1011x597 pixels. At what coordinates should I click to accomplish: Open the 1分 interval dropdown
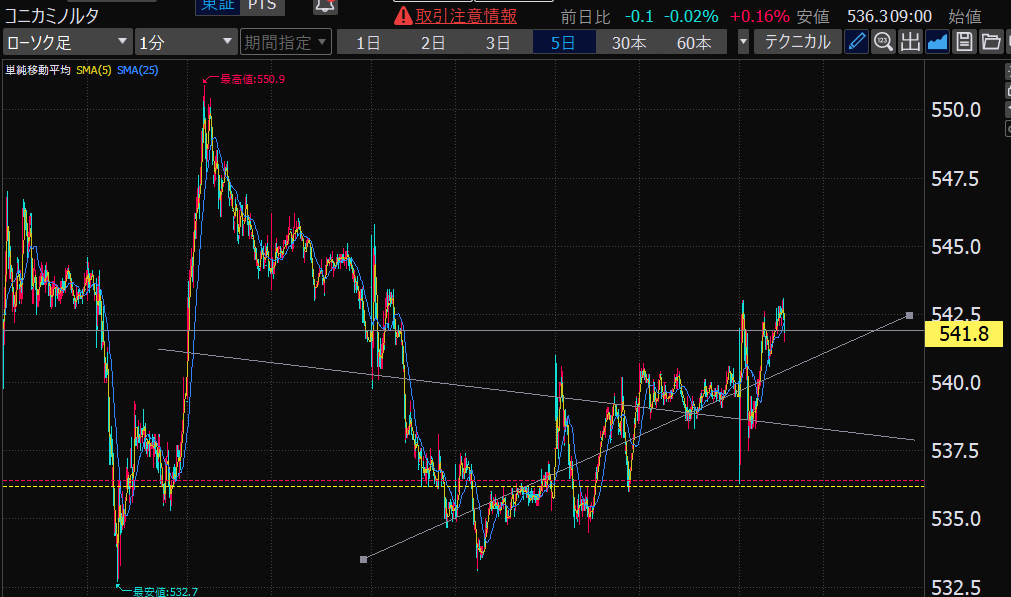[x=185, y=42]
